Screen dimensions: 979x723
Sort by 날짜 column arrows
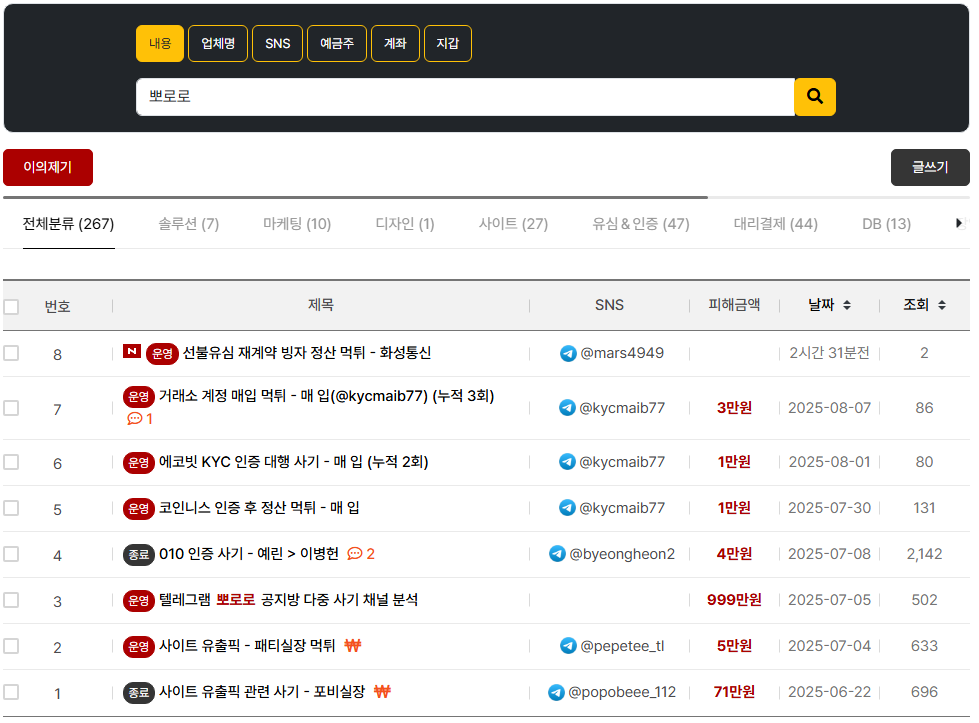847,305
